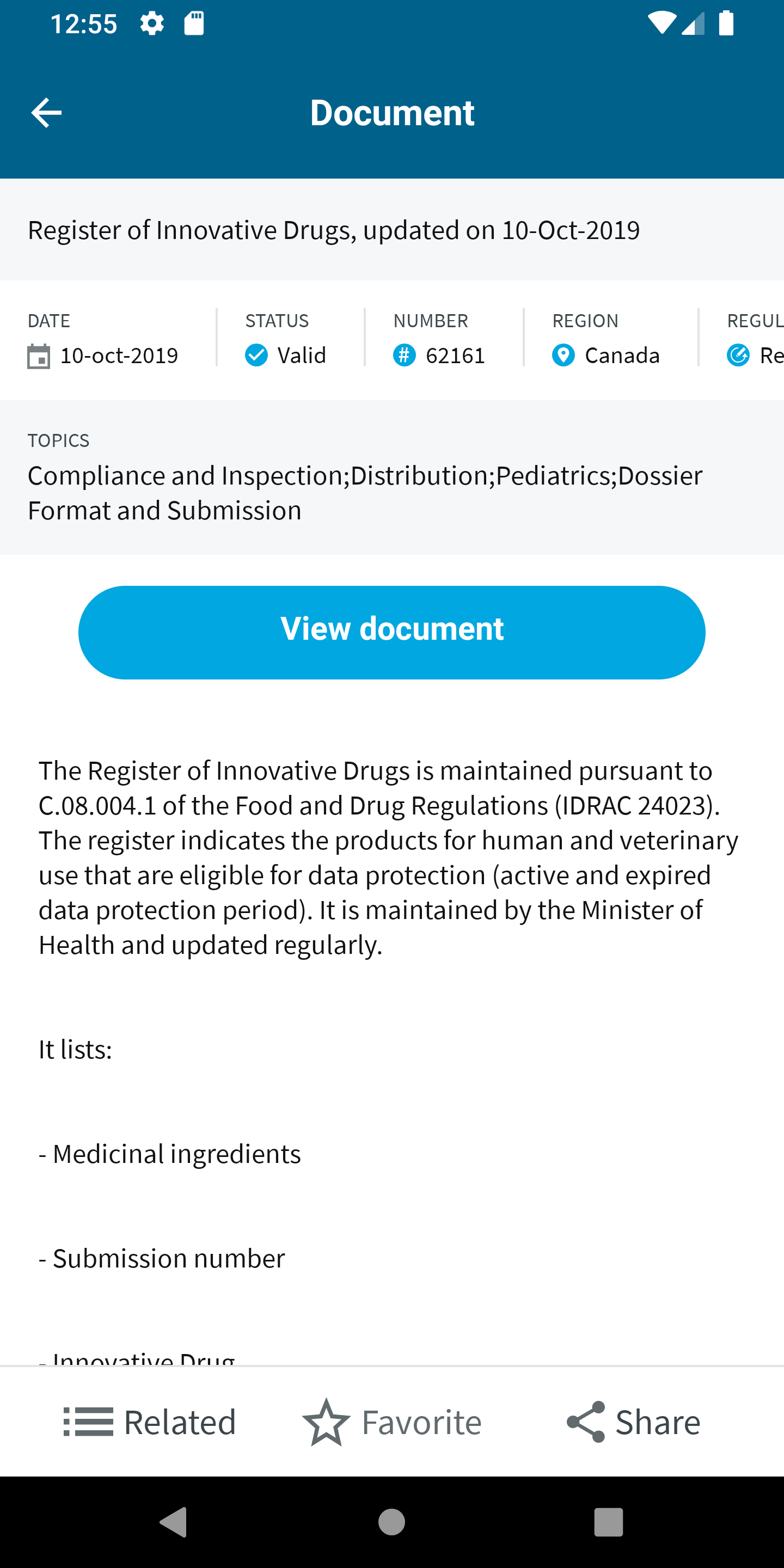Click the Valid status checkmark icon
Image resolution: width=784 pixels, height=1568 pixels.
256,355
